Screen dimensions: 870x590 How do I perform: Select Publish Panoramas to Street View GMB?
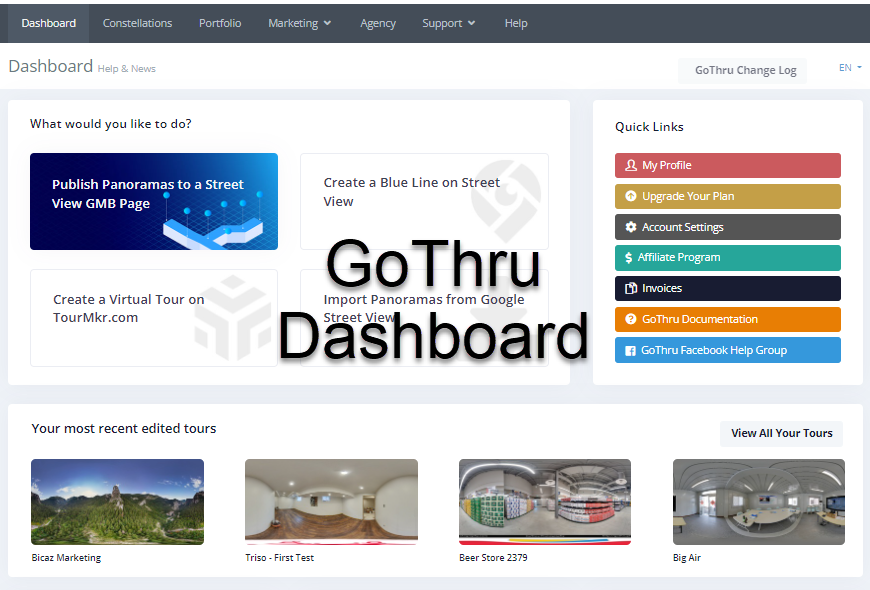[x=153, y=201]
